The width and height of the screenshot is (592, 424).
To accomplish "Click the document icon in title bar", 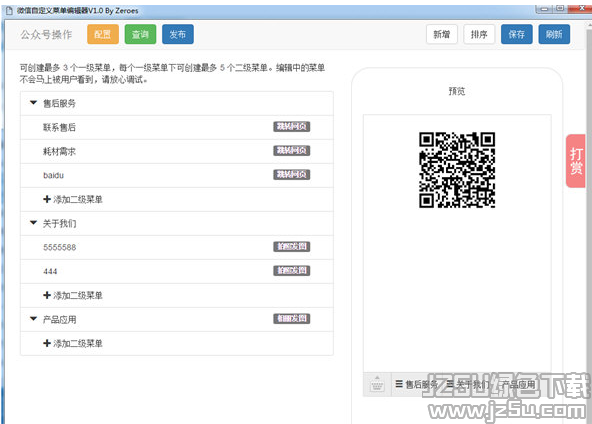I will click(9, 11).
